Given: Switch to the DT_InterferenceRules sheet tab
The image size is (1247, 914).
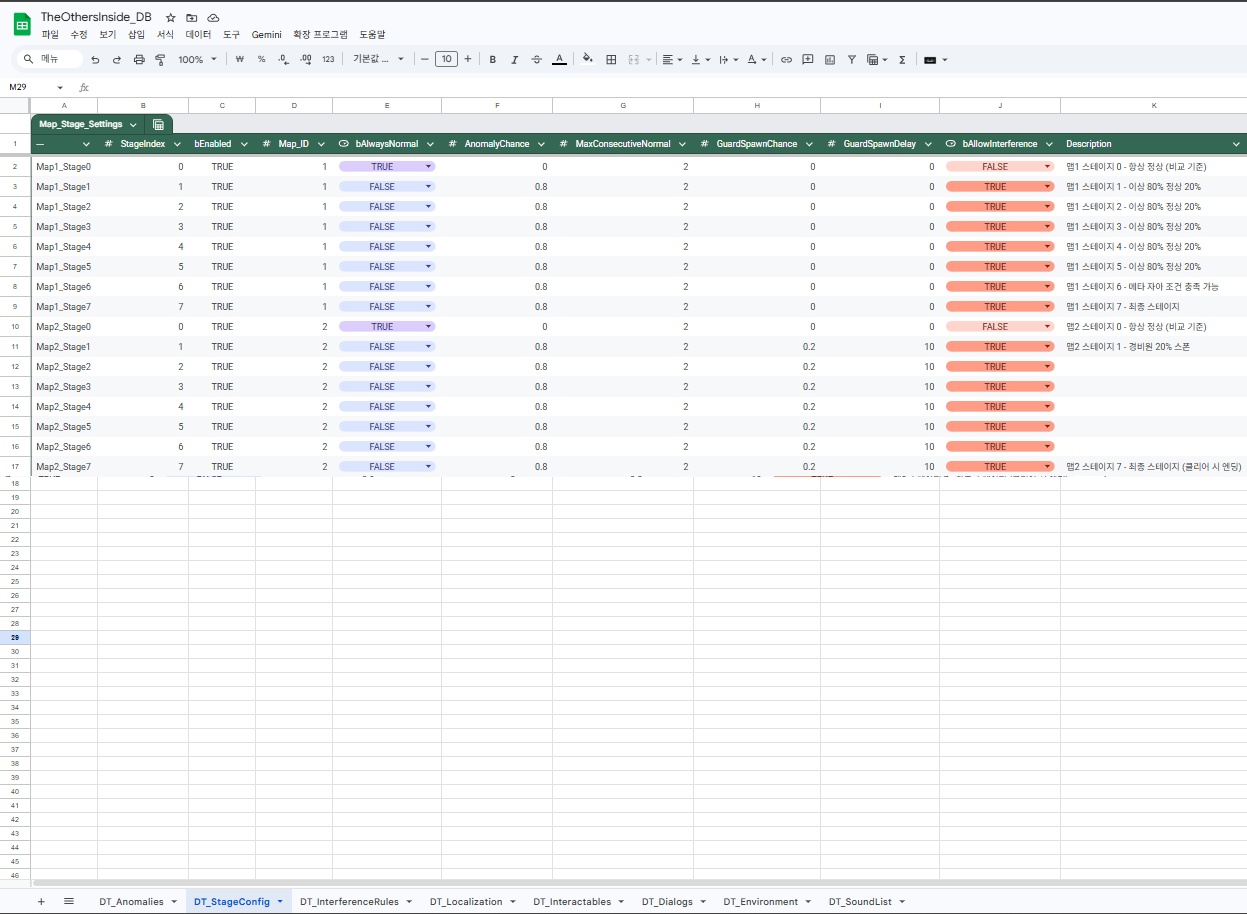Looking at the screenshot, I should [356, 901].
